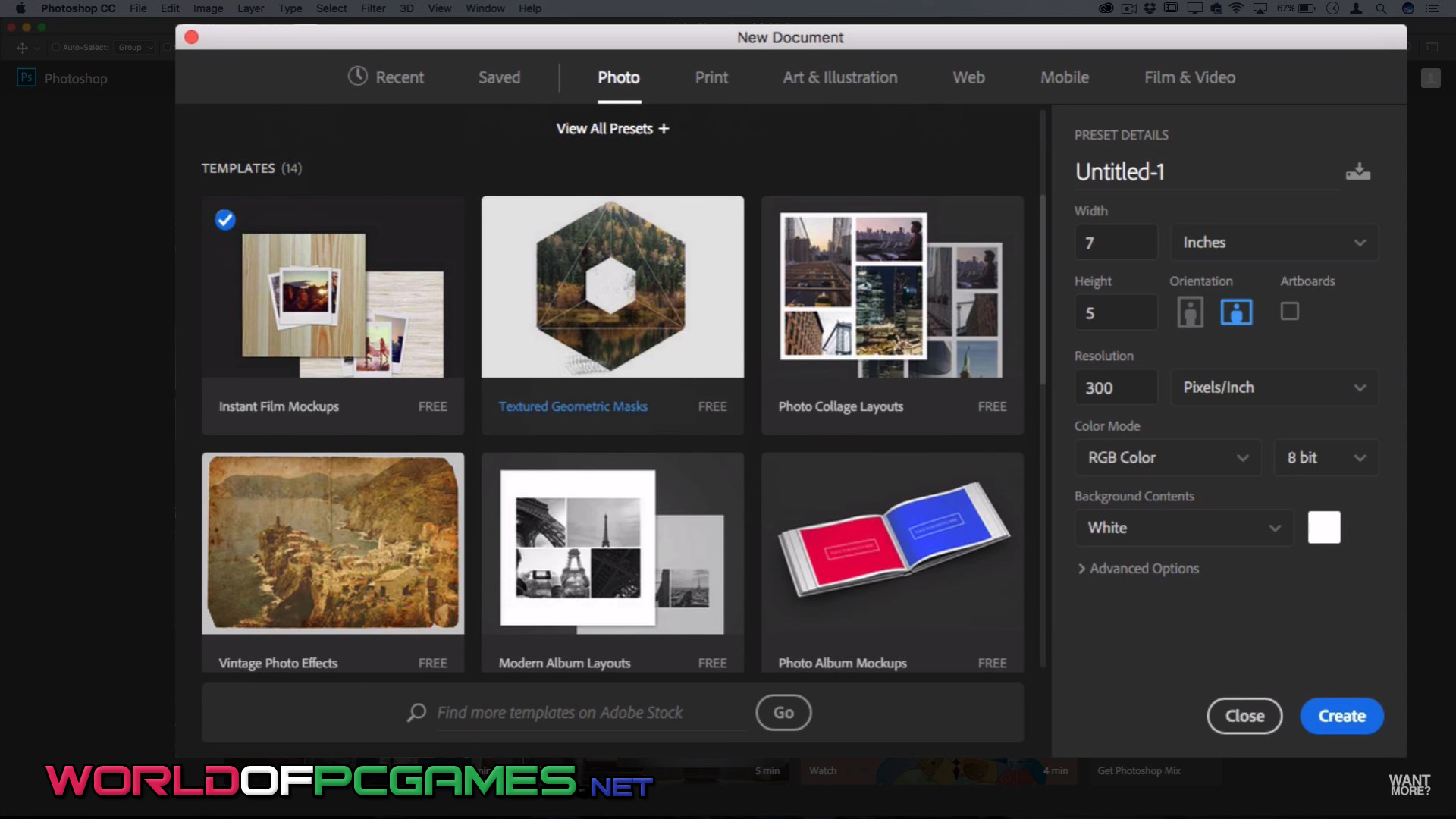1456x819 pixels.
Task: Open the RGB Color mode dropdown
Action: pyautogui.click(x=1168, y=457)
